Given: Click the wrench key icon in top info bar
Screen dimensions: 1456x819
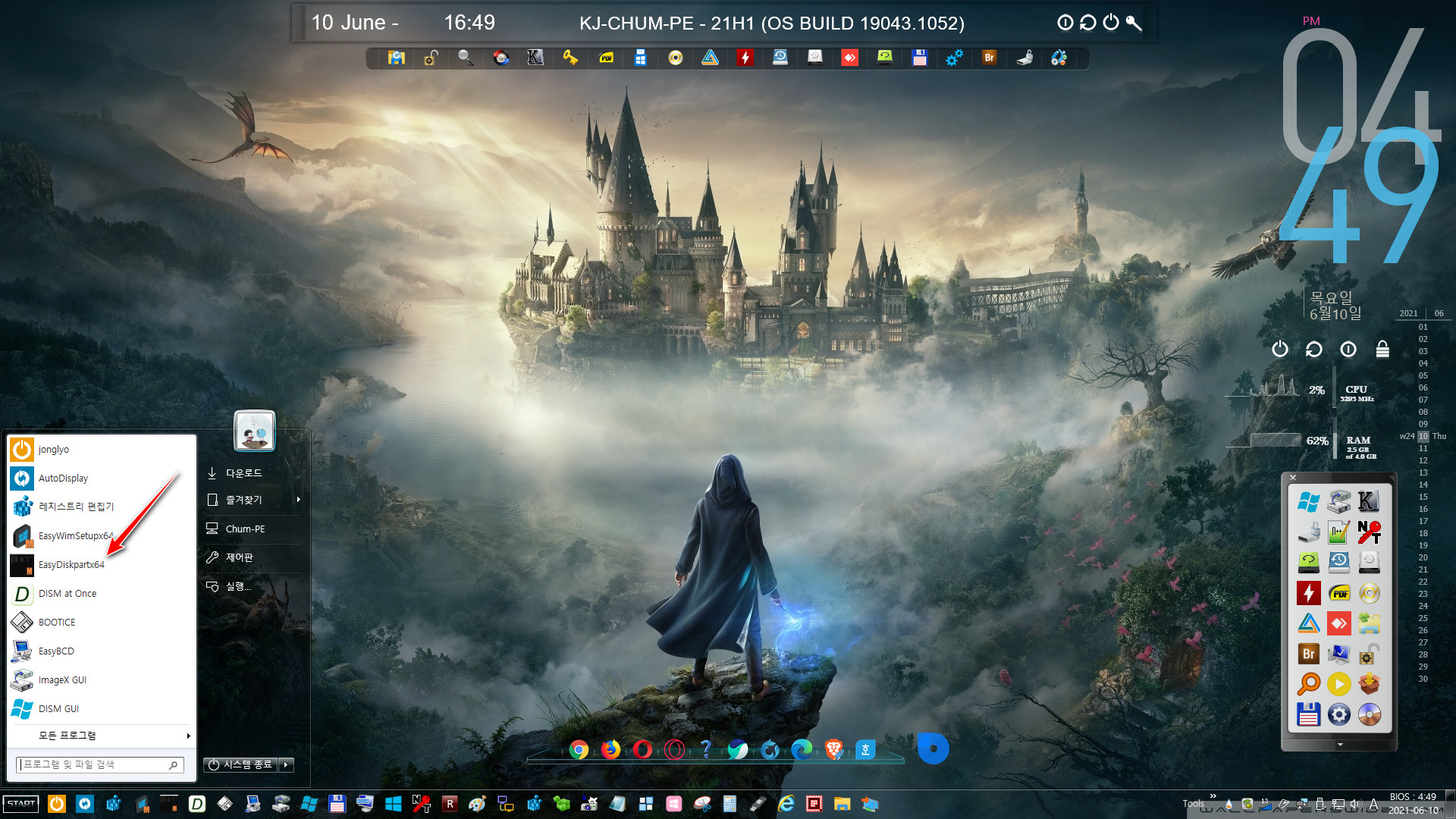Looking at the screenshot, I should tap(1134, 23).
